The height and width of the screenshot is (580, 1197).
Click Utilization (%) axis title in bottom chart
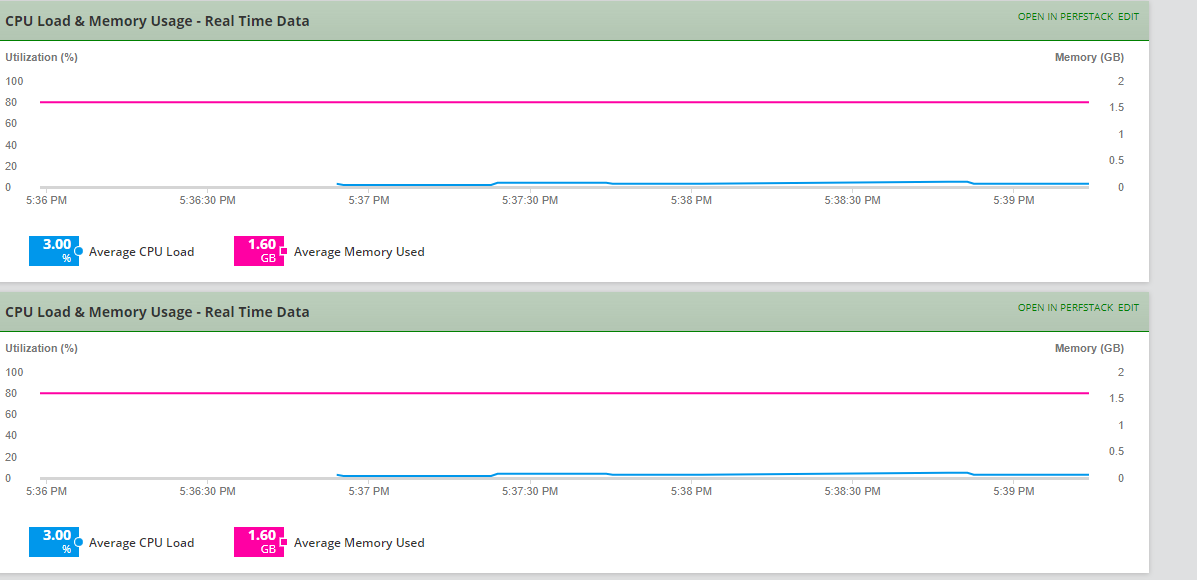[x=41, y=348]
